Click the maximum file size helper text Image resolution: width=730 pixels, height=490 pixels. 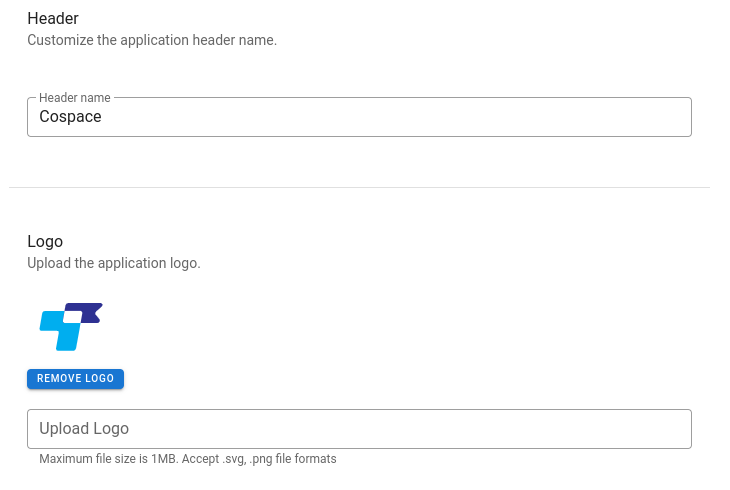click(x=188, y=459)
